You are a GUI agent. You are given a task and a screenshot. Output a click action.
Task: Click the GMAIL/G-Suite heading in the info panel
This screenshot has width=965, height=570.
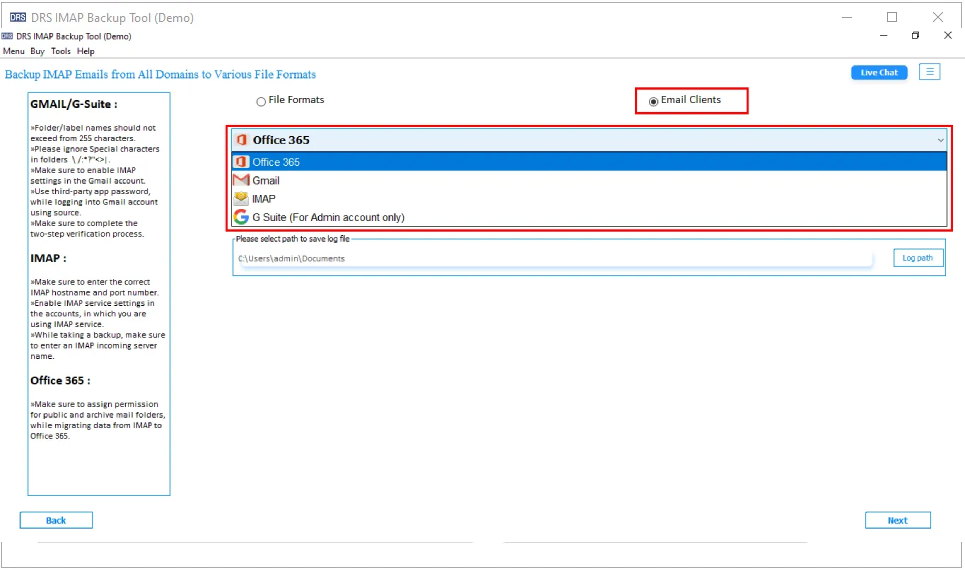click(74, 104)
